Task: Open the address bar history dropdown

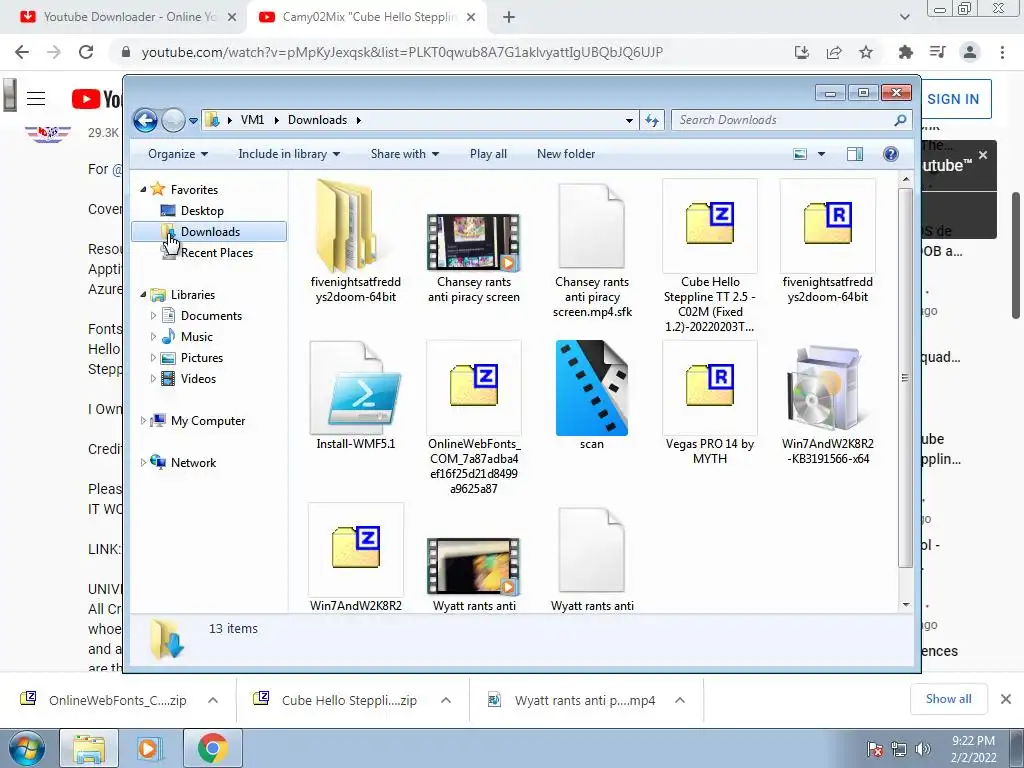Action: pos(629,120)
